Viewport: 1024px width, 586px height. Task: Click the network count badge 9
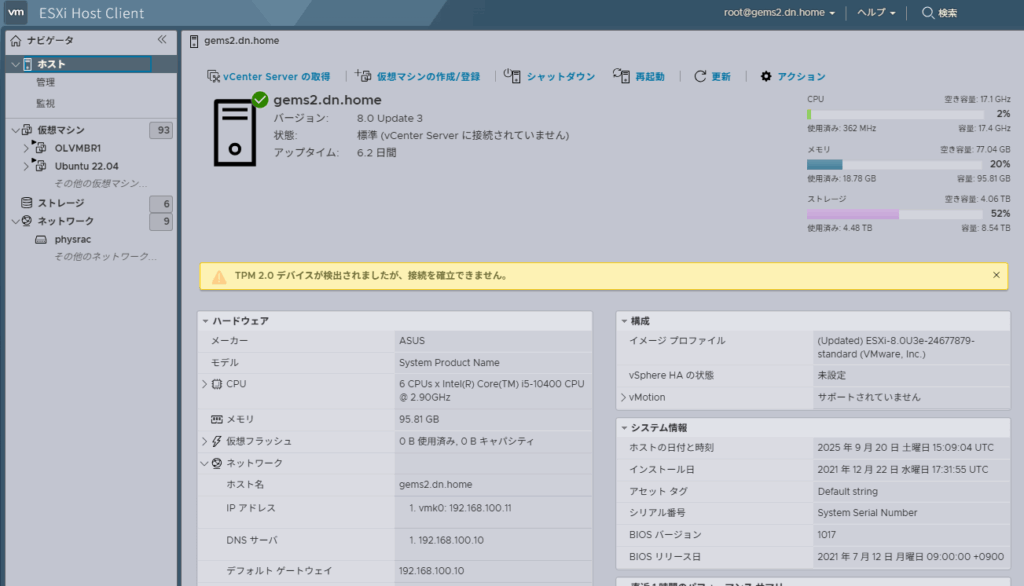click(x=161, y=221)
